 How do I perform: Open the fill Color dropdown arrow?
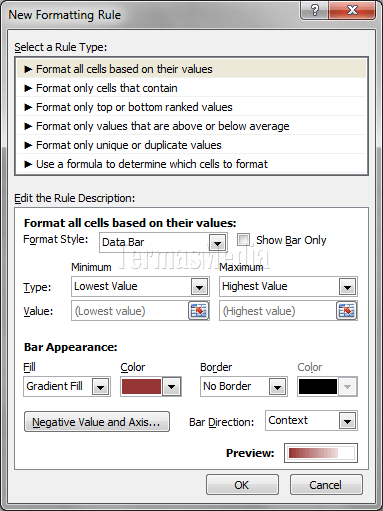pos(172,387)
